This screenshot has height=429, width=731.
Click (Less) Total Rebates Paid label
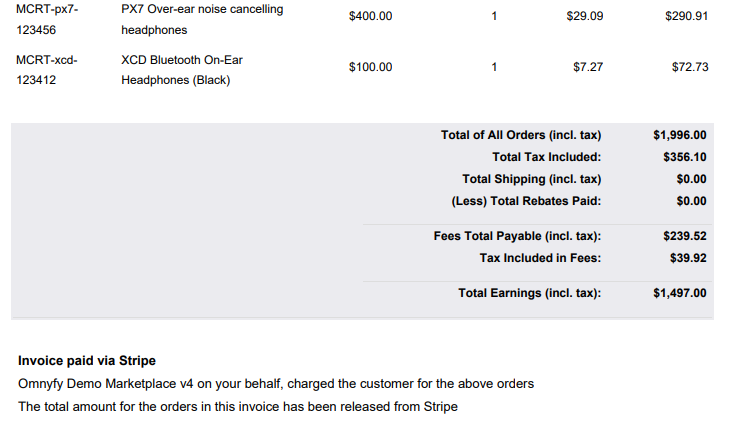tap(526, 201)
